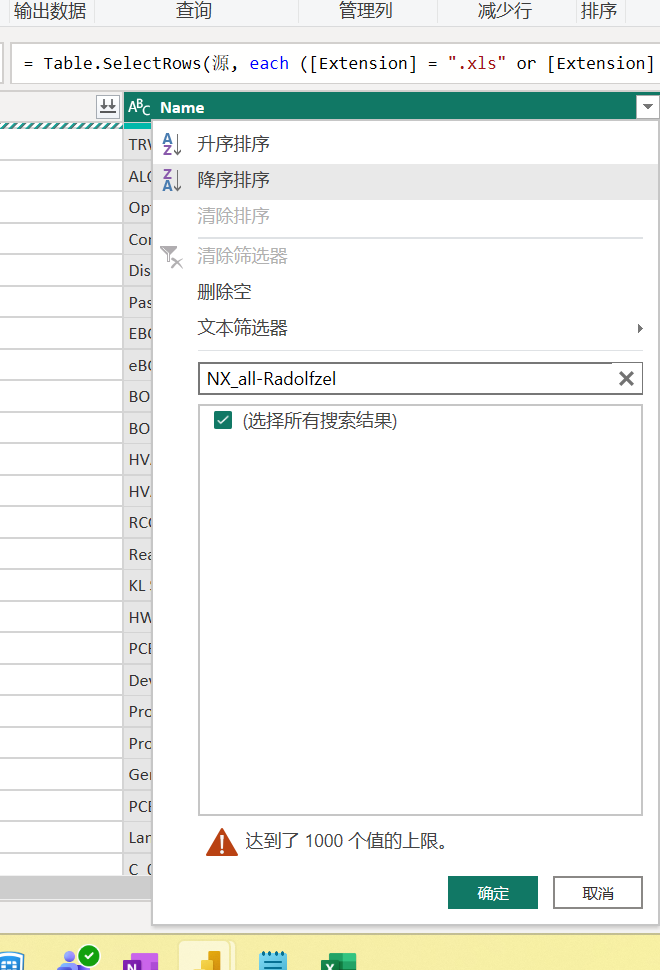Click the 输出数据 ribbon group label
The image size is (660, 970).
coord(50,11)
